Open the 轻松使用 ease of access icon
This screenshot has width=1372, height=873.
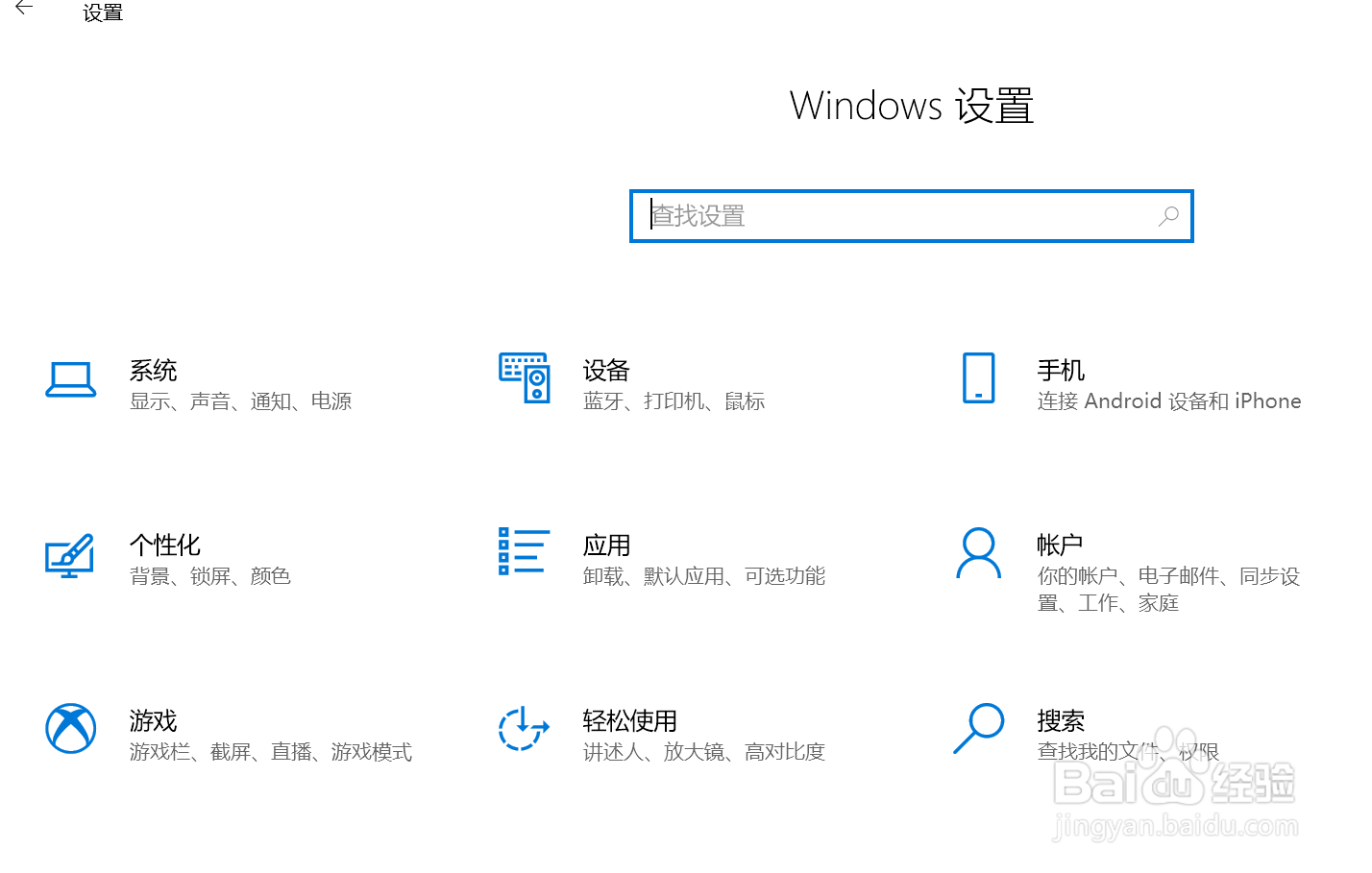click(x=524, y=728)
